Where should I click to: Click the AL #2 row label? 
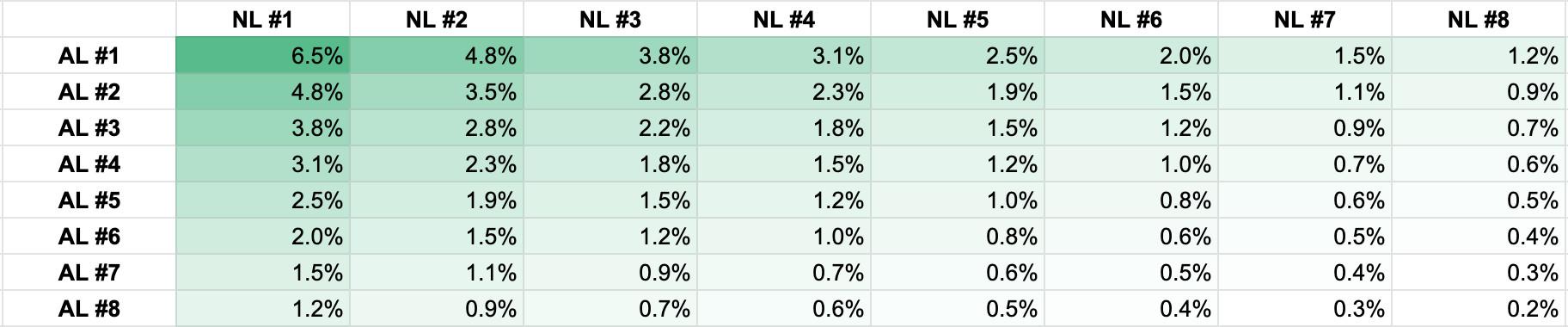[89, 92]
